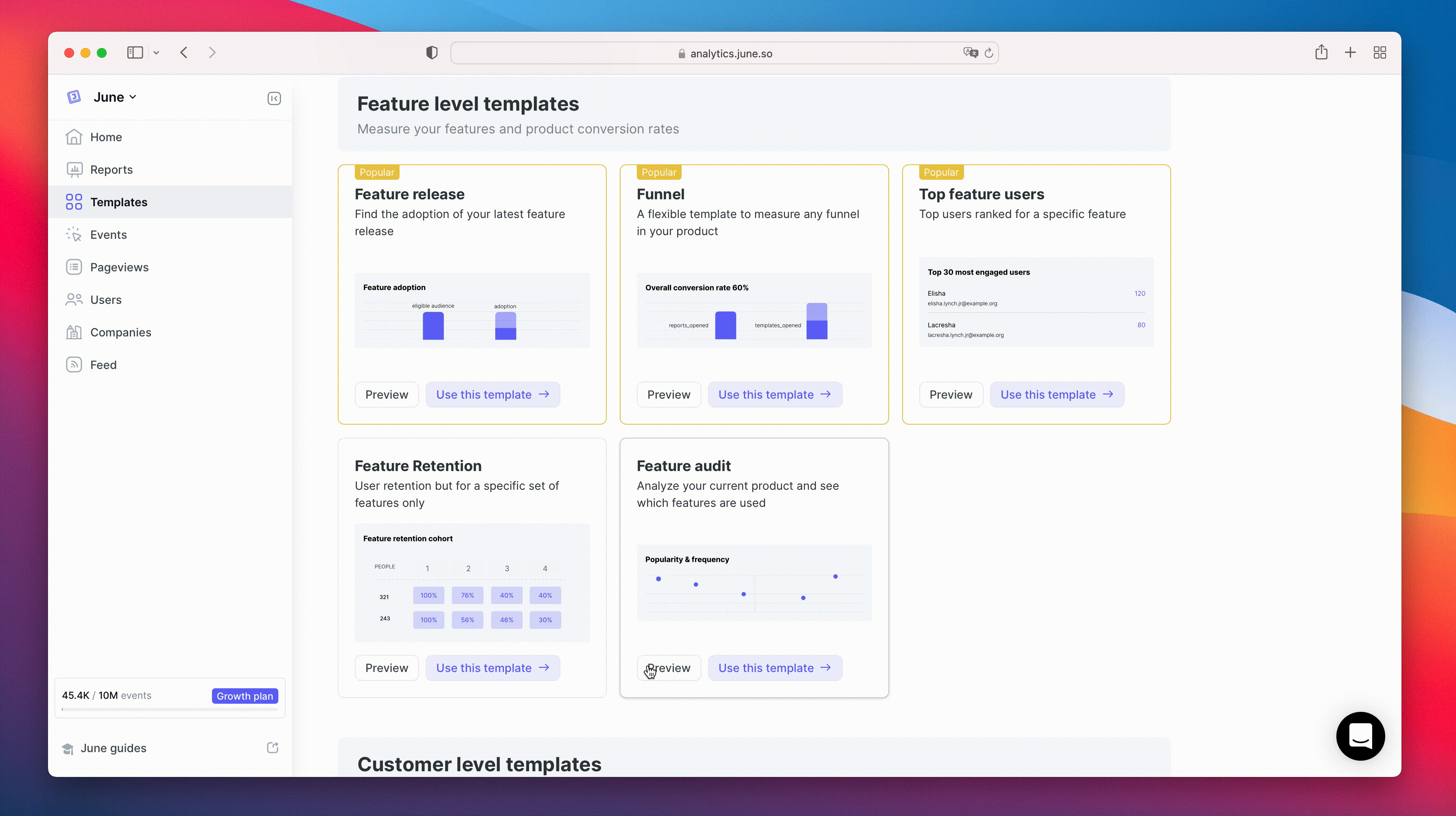Click the Reports chart icon

74,170
